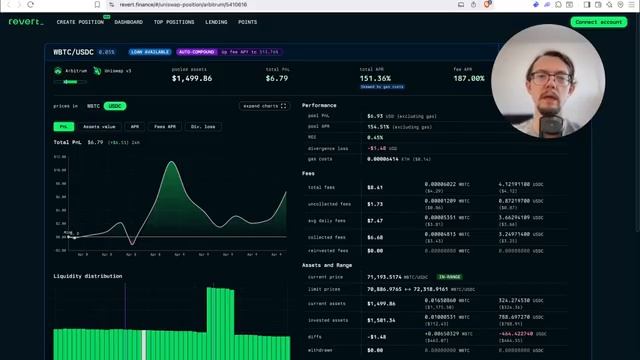This screenshot has width=640, height=360.
Task: Click the Uniswap v3 protocol icon
Action: coord(97,71)
